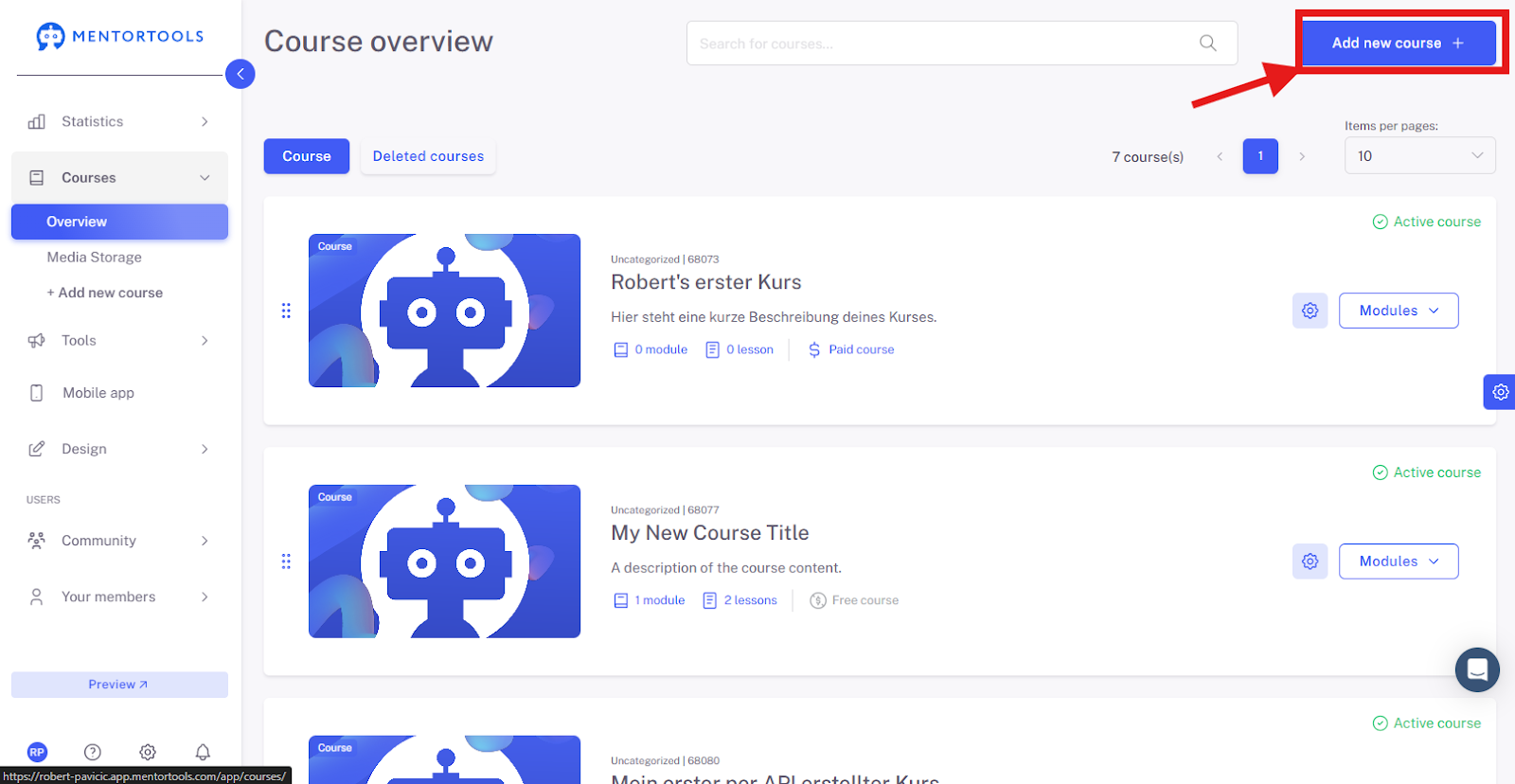Open Media Storage in the sidebar
The width and height of the screenshot is (1515, 784).
95,258
